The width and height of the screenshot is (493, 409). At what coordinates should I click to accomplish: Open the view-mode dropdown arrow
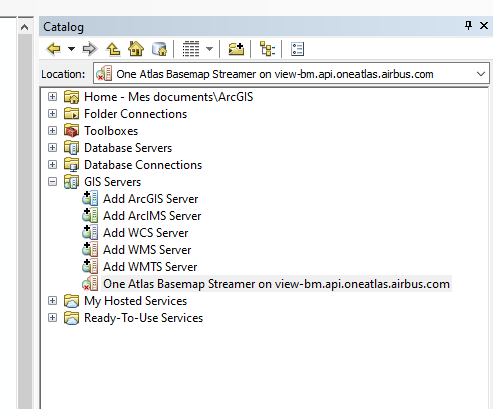pyautogui.click(x=209, y=49)
